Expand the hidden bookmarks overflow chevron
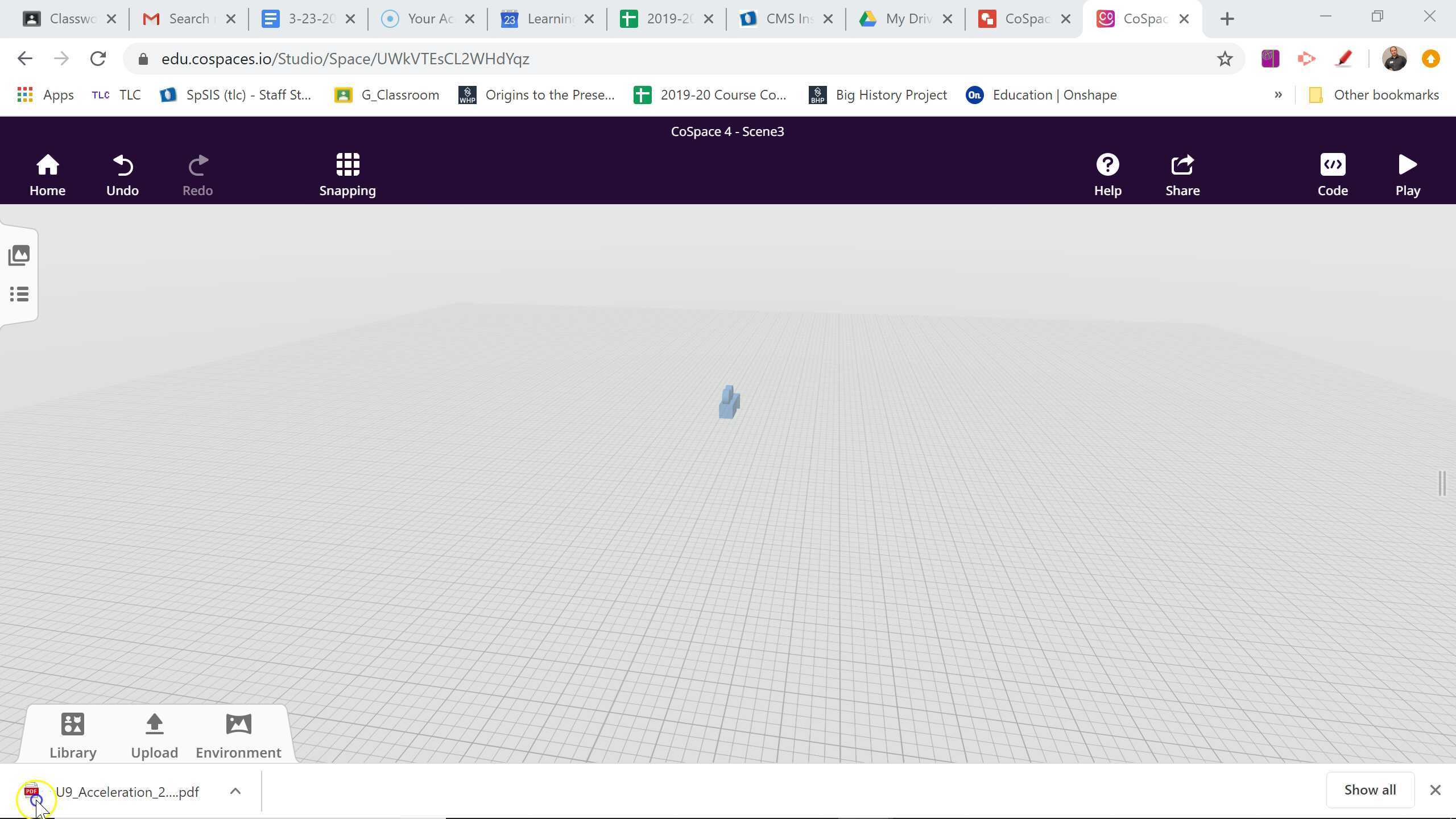1456x819 pixels. [x=1278, y=94]
